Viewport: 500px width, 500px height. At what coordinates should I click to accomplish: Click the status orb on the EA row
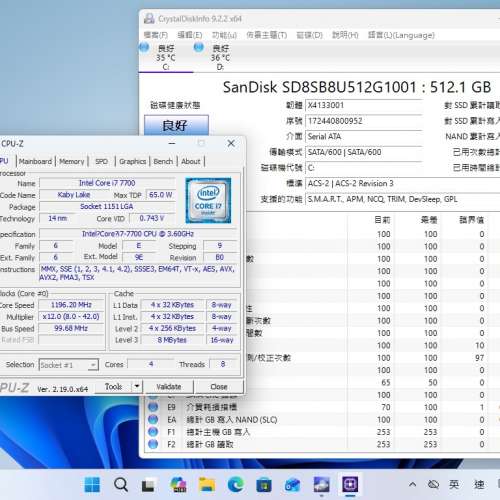[153, 419]
